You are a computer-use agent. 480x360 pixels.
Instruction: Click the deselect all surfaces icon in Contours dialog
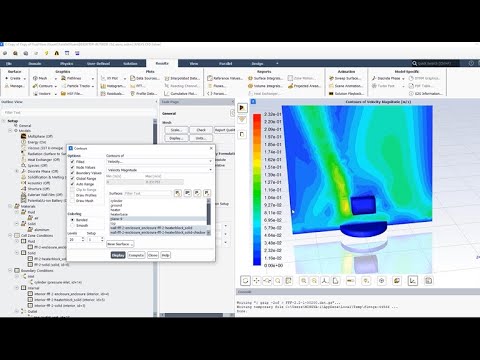(207, 193)
